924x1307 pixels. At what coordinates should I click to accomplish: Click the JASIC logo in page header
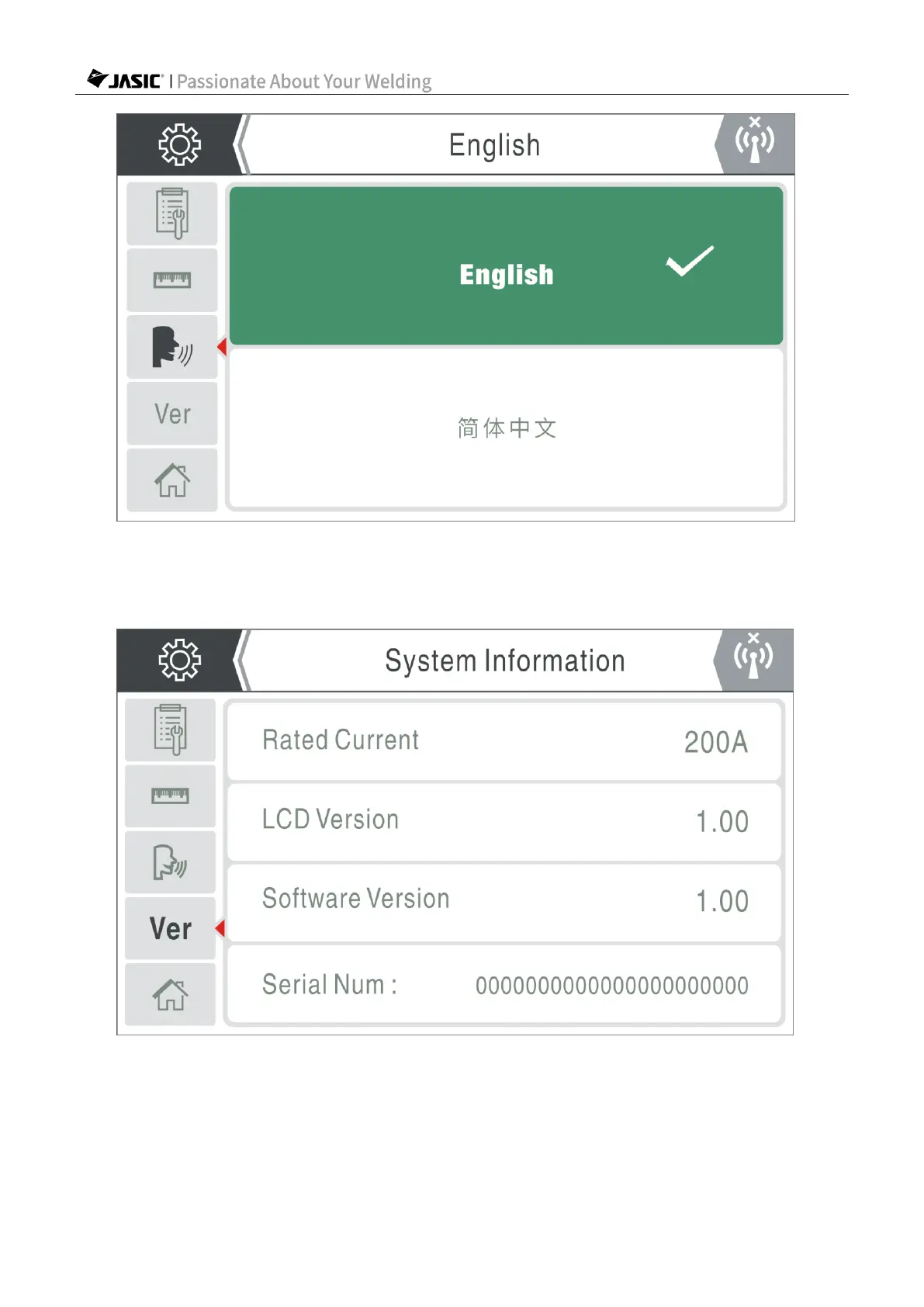125,80
